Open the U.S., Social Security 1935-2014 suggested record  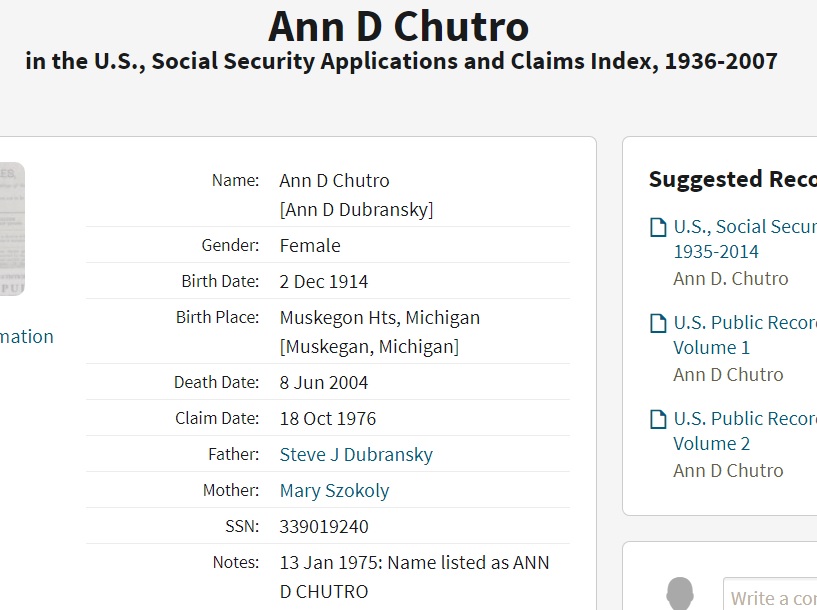coord(744,239)
